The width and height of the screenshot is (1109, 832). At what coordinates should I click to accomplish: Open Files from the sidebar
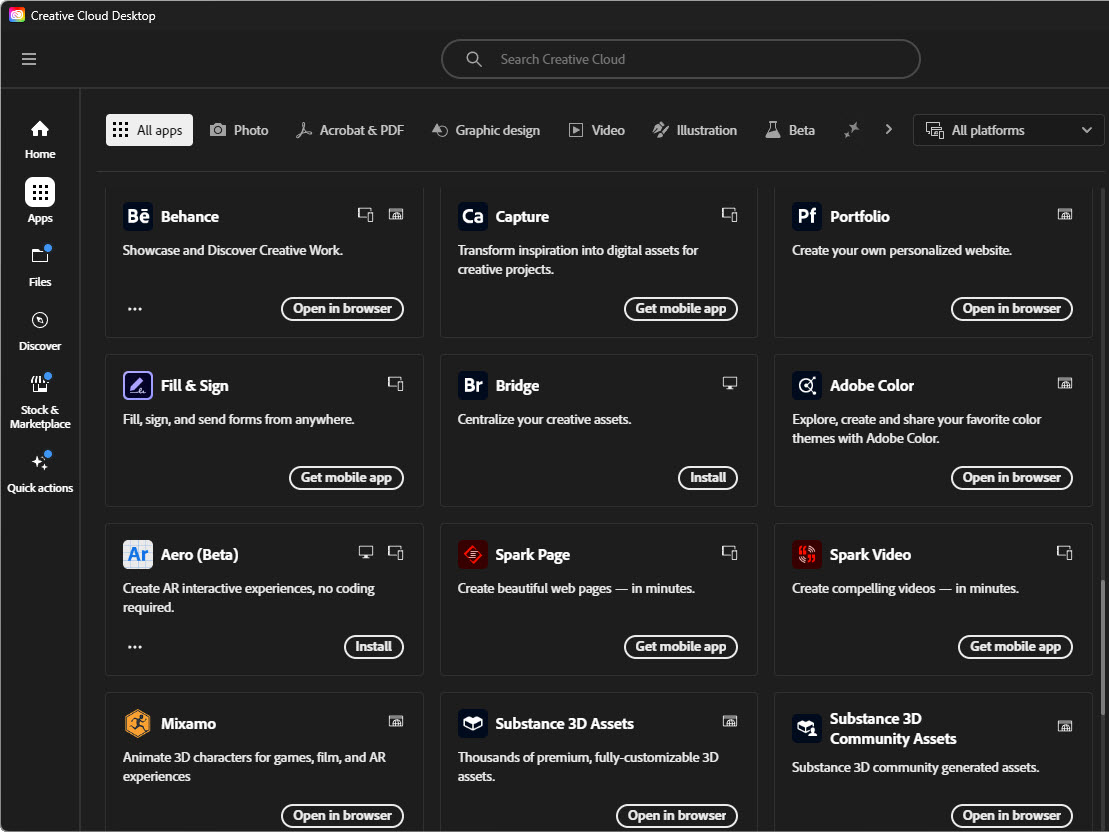[x=39, y=256]
